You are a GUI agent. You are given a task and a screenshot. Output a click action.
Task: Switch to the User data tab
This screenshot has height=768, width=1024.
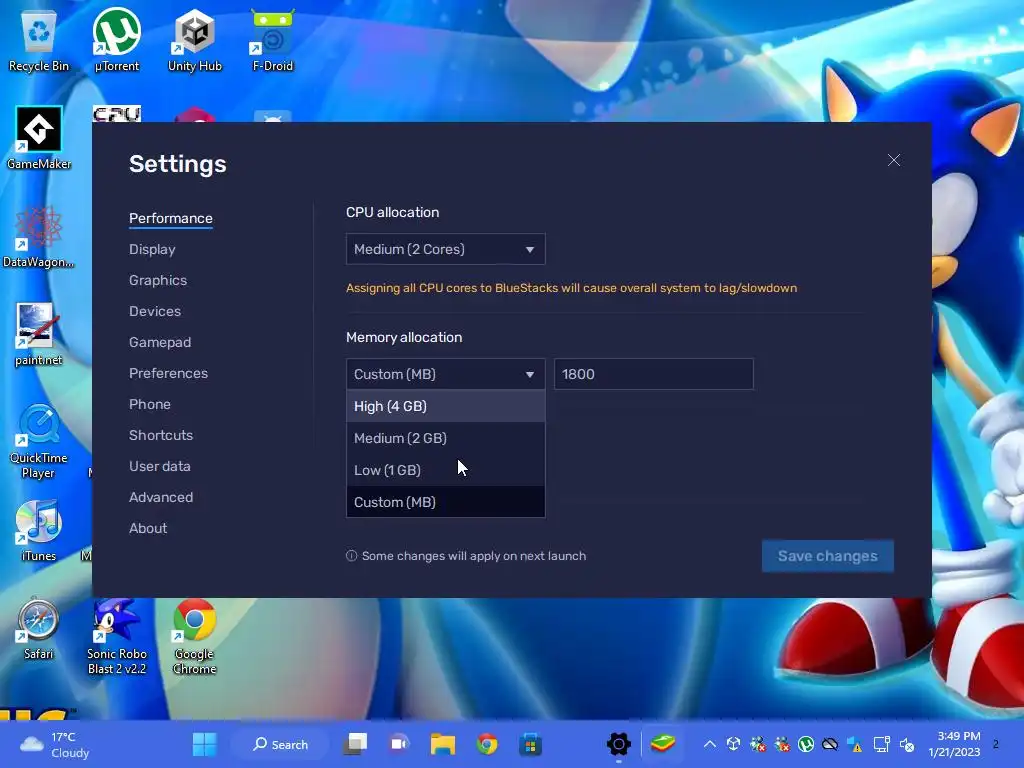(159, 466)
